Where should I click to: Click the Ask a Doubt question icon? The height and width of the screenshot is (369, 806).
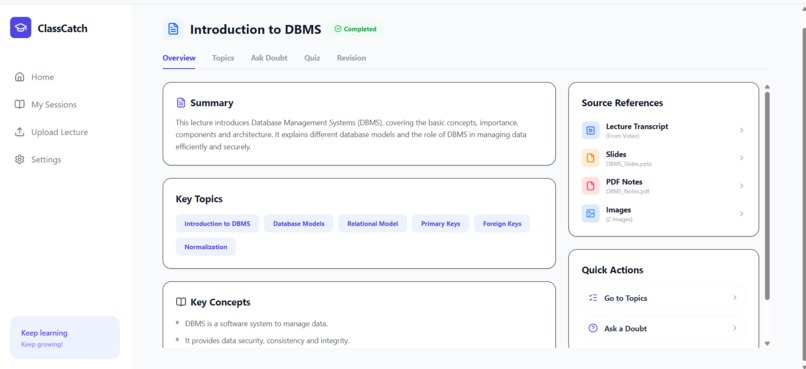pos(593,328)
